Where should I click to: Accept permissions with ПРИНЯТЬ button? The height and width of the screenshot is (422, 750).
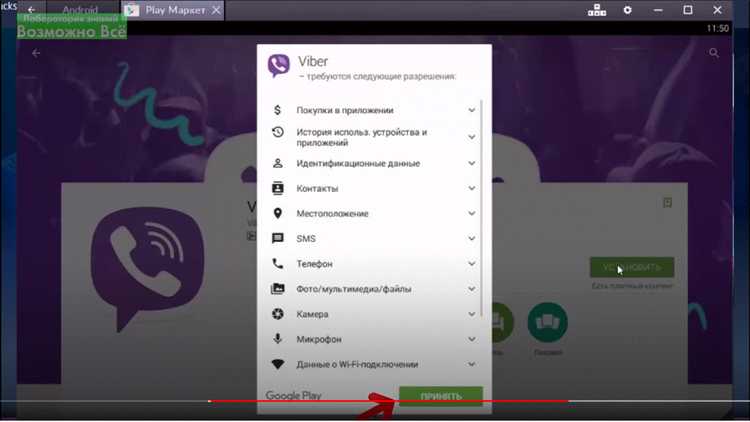[441, 396]
